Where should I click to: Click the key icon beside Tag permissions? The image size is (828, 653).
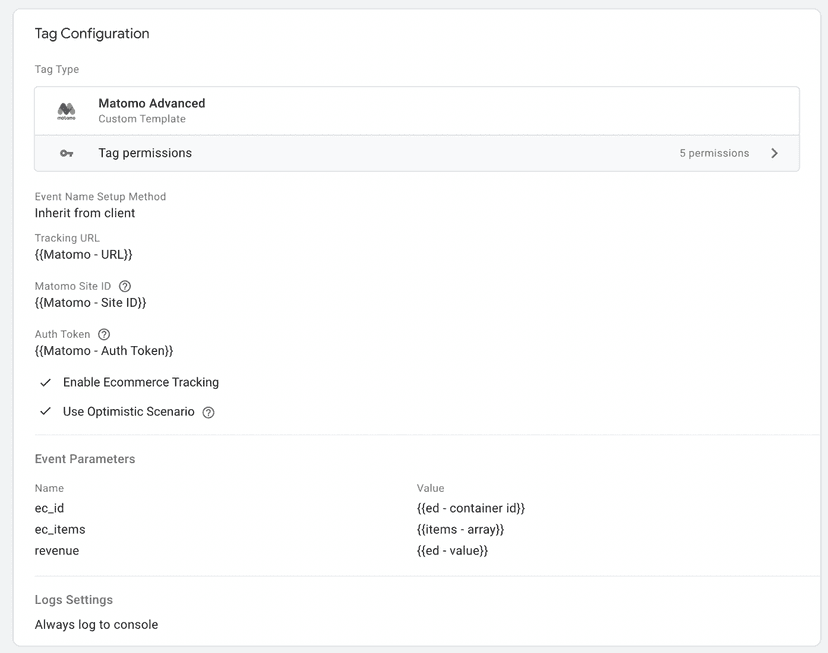click(66, 153)
